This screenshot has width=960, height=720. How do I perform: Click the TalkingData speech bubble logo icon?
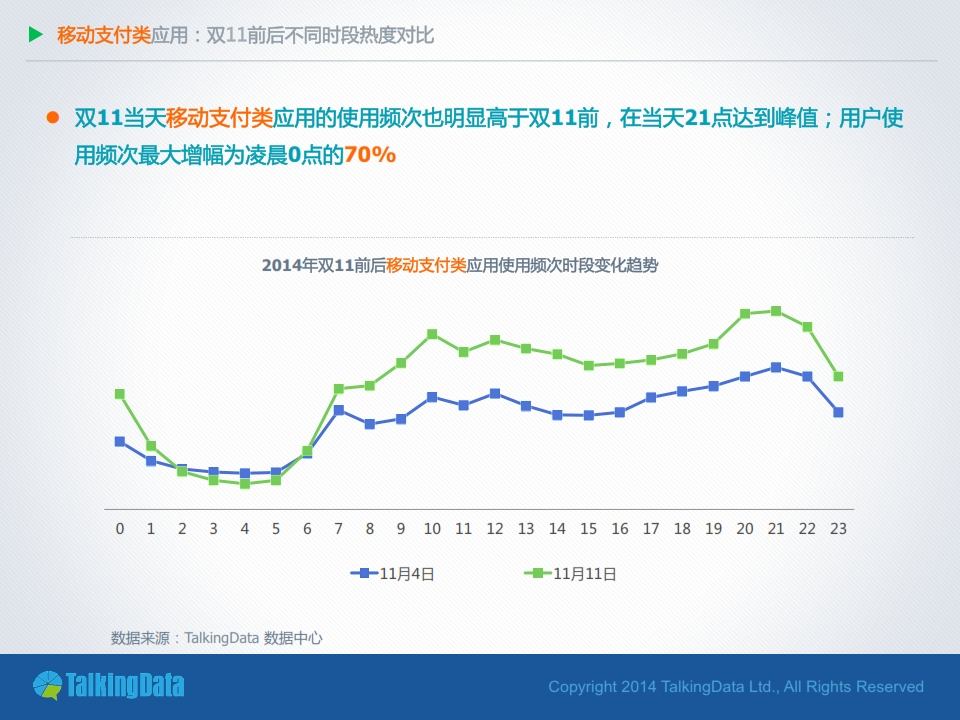click(47, 686)
